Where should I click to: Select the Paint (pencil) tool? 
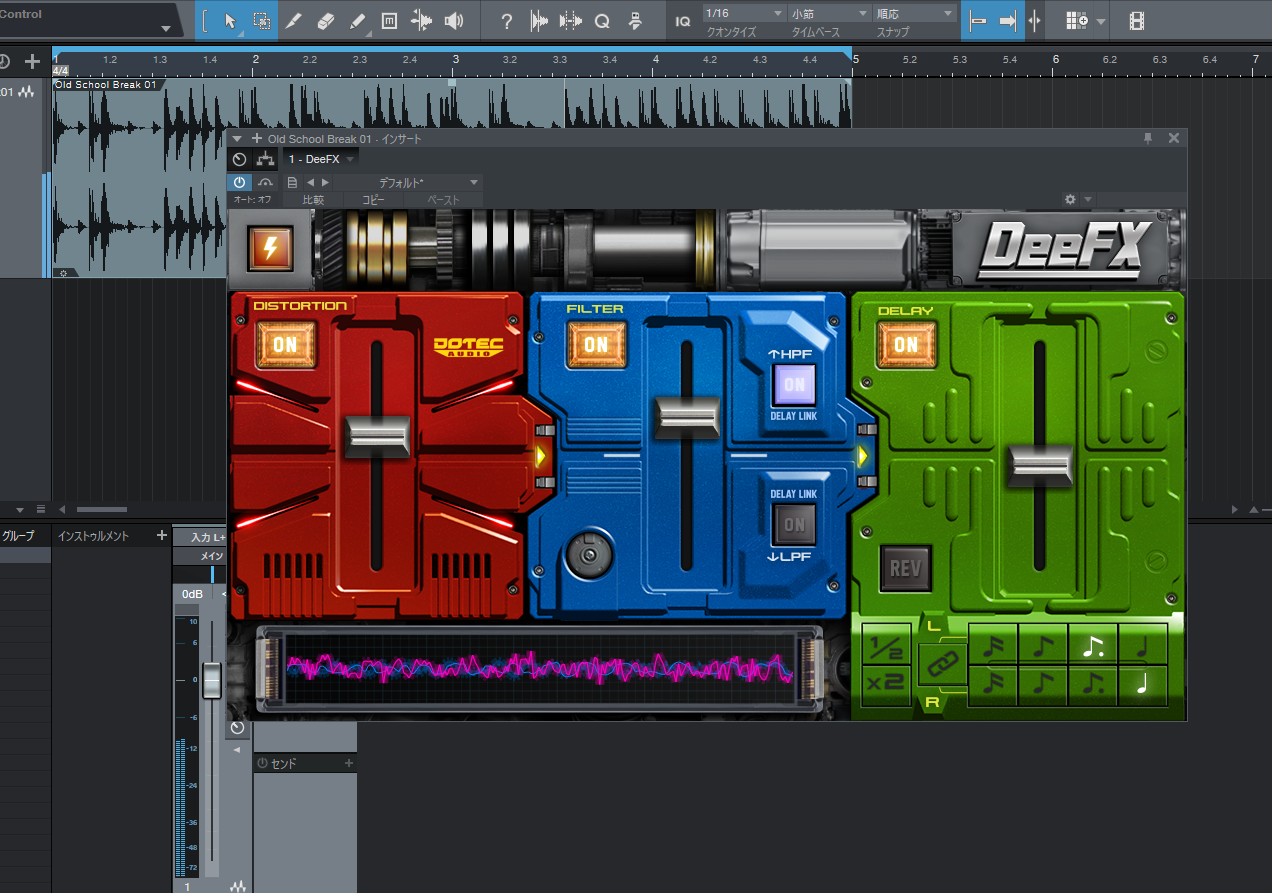(x=357, y=20)
